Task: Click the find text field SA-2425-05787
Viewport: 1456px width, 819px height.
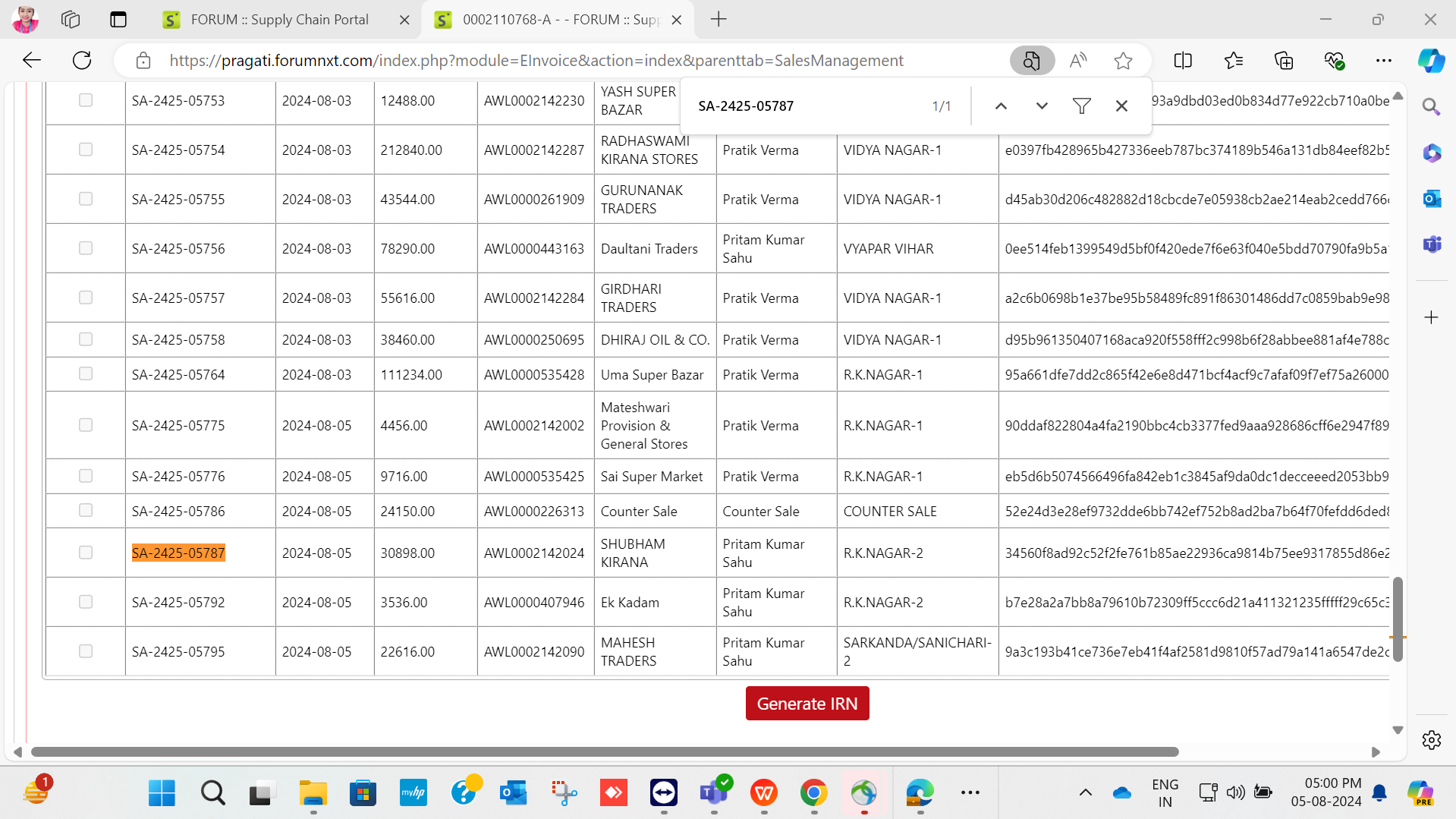Action: 808,106
